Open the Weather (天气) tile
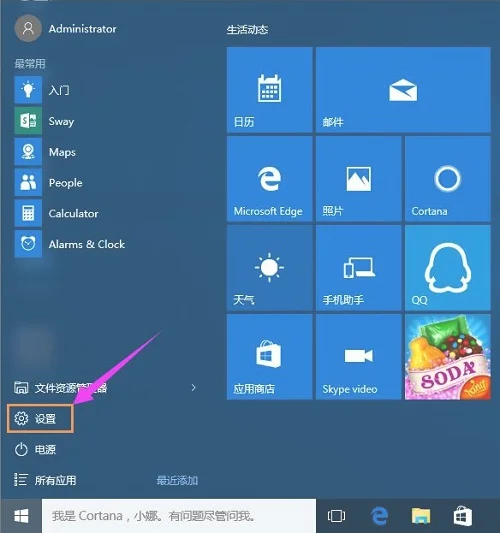The height and width of the screenshot is (533, 500). click(x=270, y=268)
